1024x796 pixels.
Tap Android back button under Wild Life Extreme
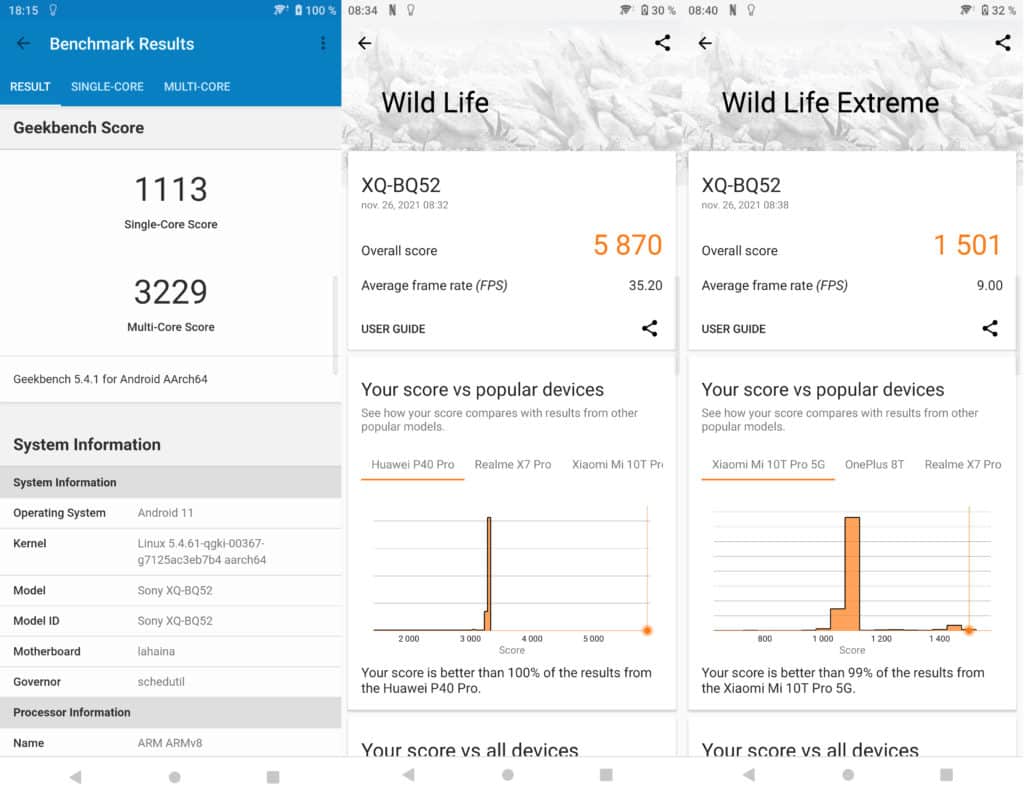pyautogui.click(x=749, y=774)
